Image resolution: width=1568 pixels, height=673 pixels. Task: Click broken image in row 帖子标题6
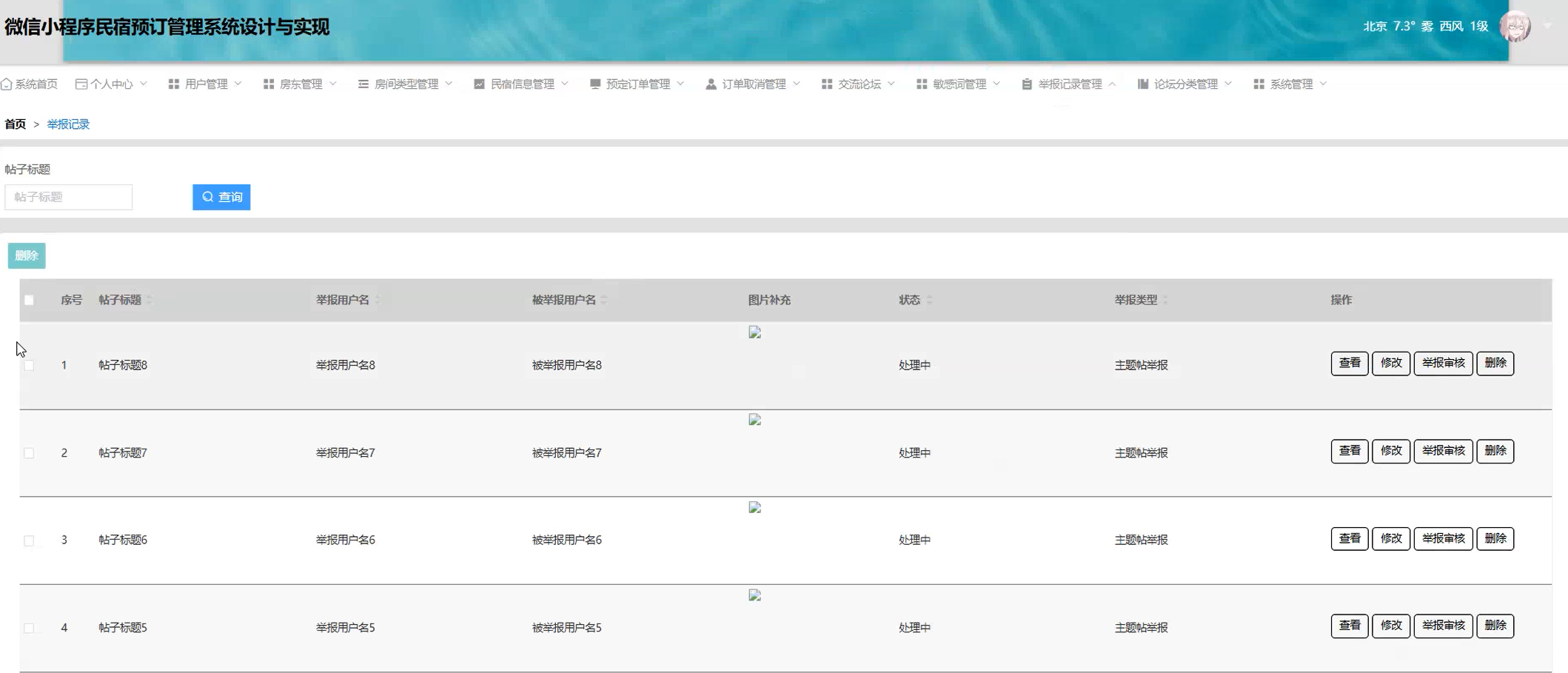tap(754, 508)
